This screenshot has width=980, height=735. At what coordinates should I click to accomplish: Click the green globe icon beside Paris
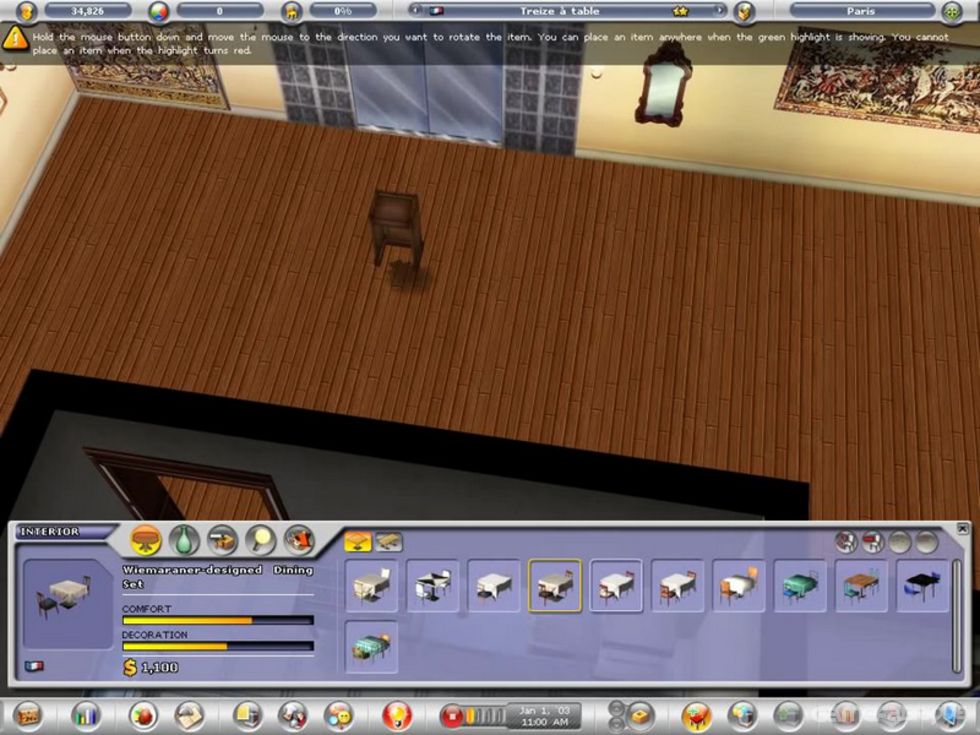pos(951,11)
